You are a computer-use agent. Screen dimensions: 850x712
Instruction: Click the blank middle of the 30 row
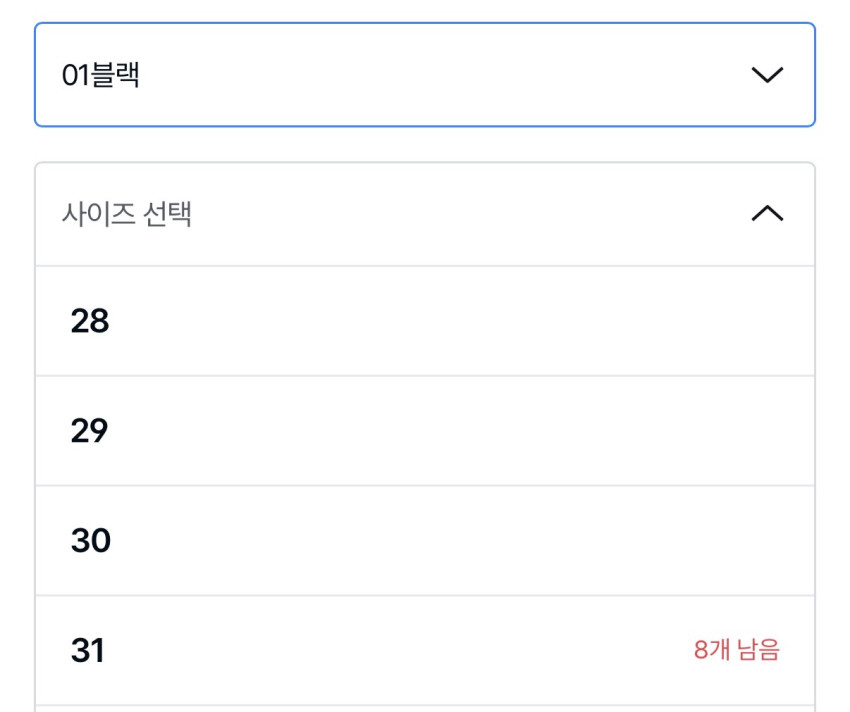click(425, 541)
